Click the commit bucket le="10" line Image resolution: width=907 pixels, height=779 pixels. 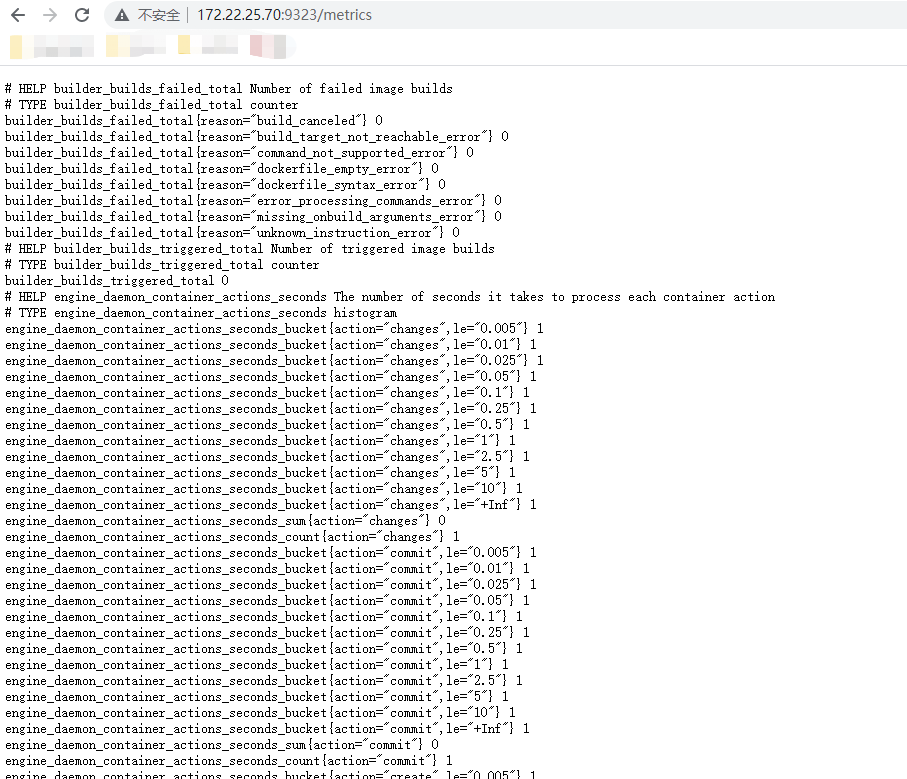coord(260,712)
